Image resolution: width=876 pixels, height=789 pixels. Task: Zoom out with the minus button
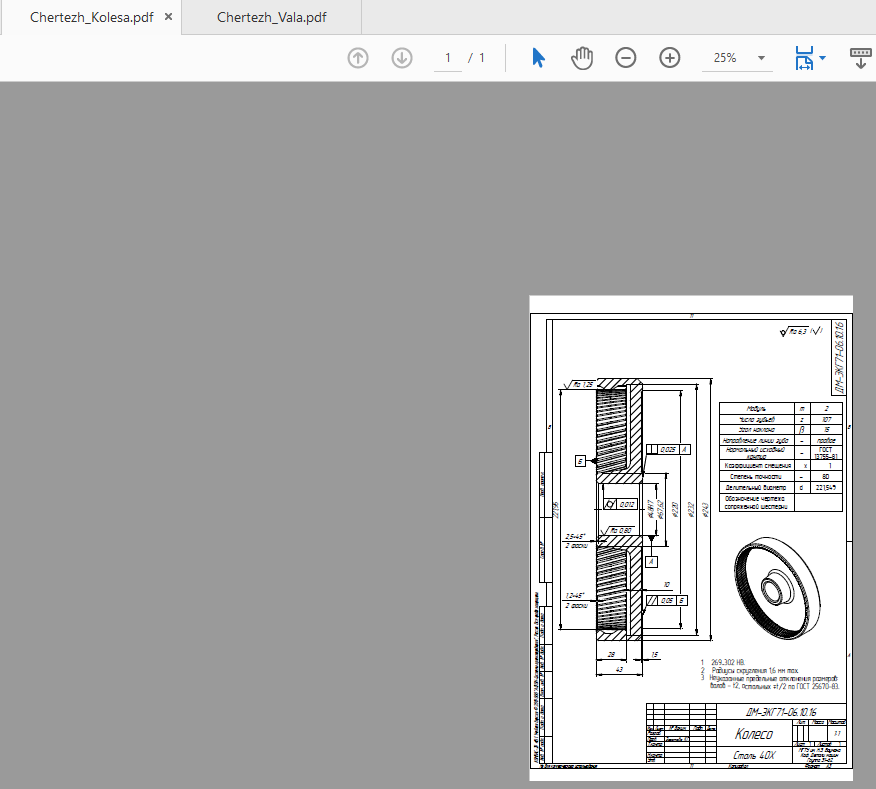tap(626, 58)
